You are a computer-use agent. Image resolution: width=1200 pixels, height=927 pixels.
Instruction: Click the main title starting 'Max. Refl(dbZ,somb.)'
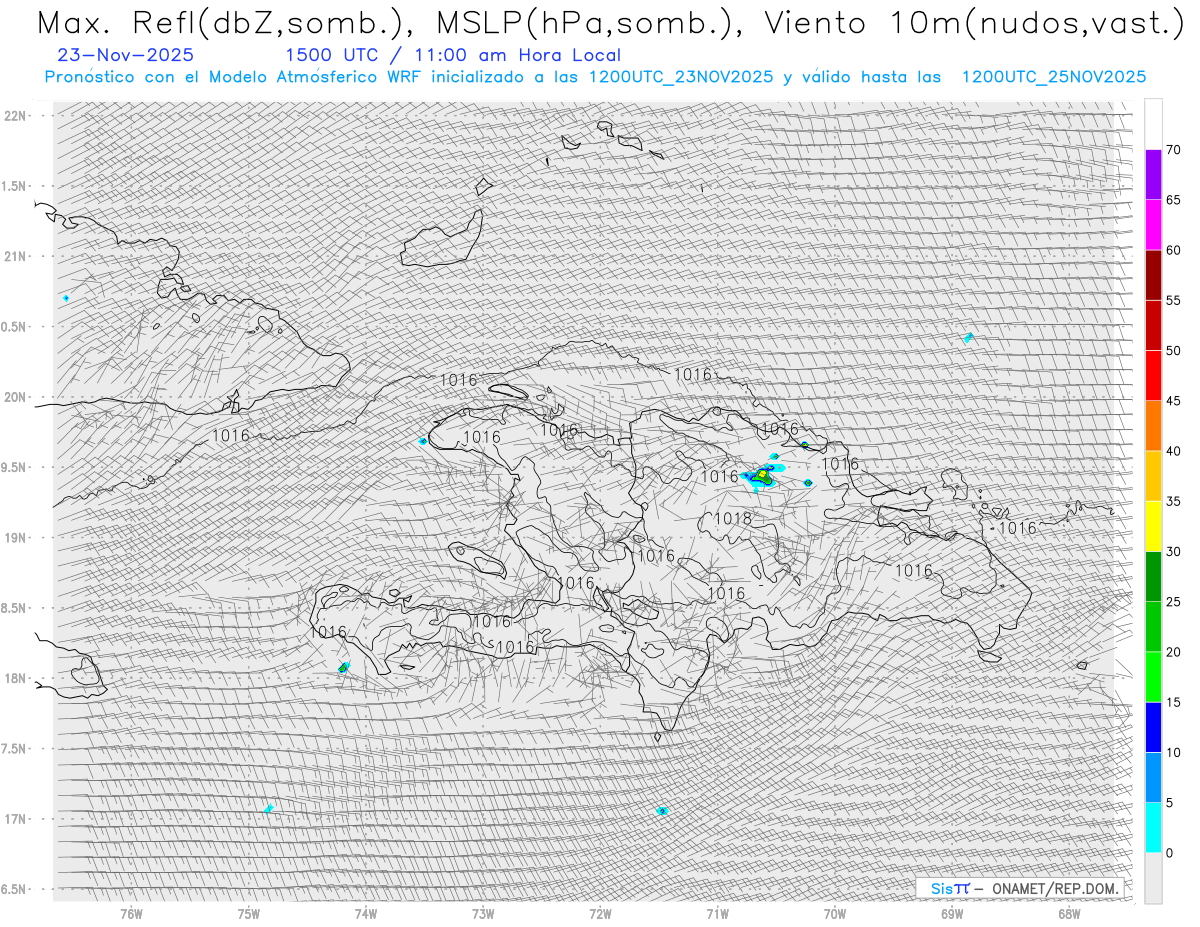[x=610, y=23]
